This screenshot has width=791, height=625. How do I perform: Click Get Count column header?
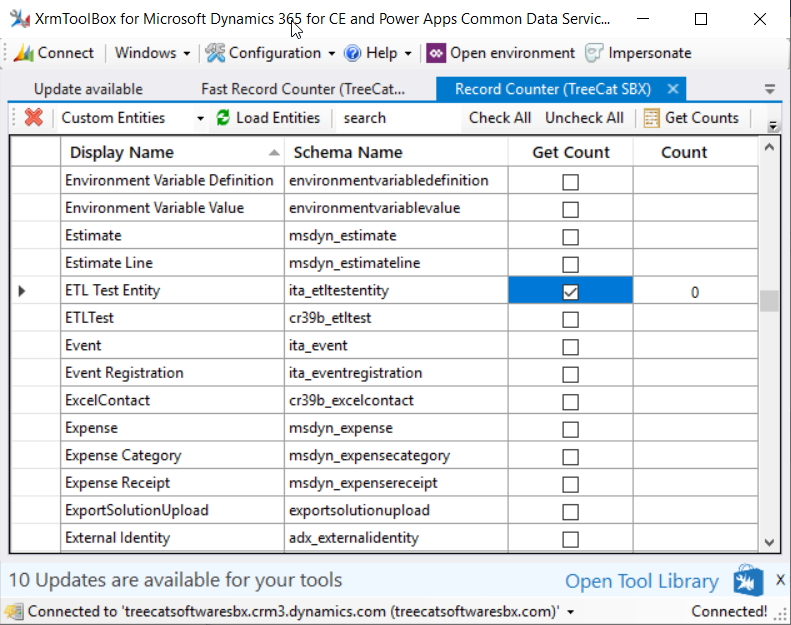571,152
